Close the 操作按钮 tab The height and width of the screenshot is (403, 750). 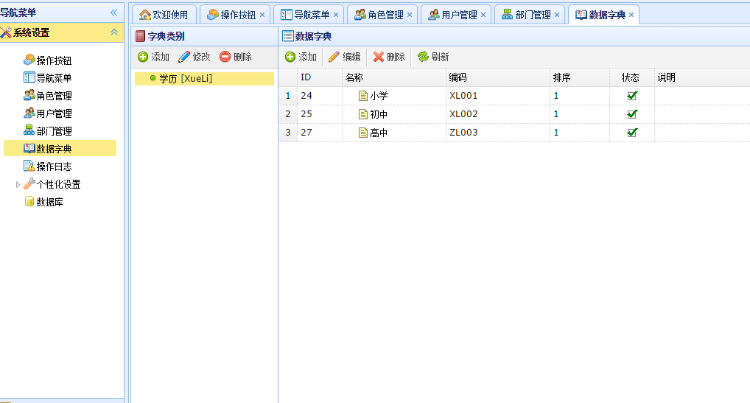(262, 15)
